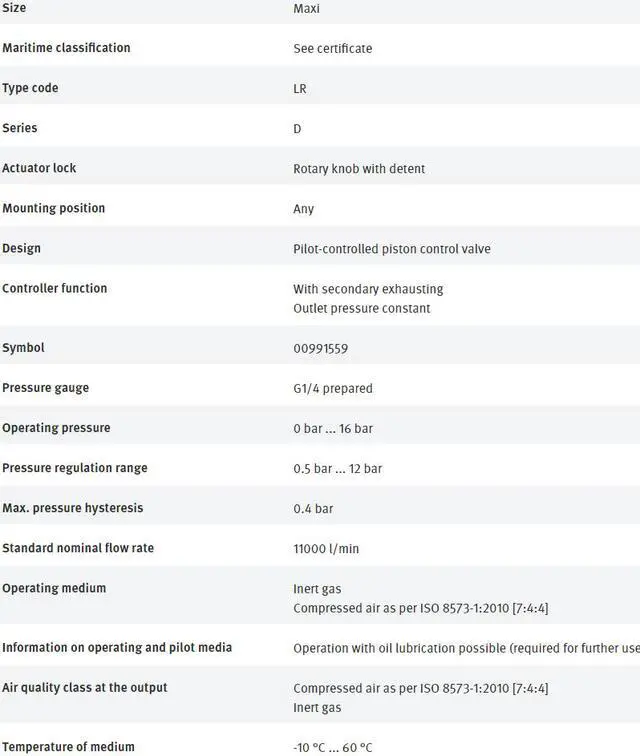The image size is (640, 756).
Task: Select the hysteresis value '0.4 bar'
Action: click(x=313, y=509)
